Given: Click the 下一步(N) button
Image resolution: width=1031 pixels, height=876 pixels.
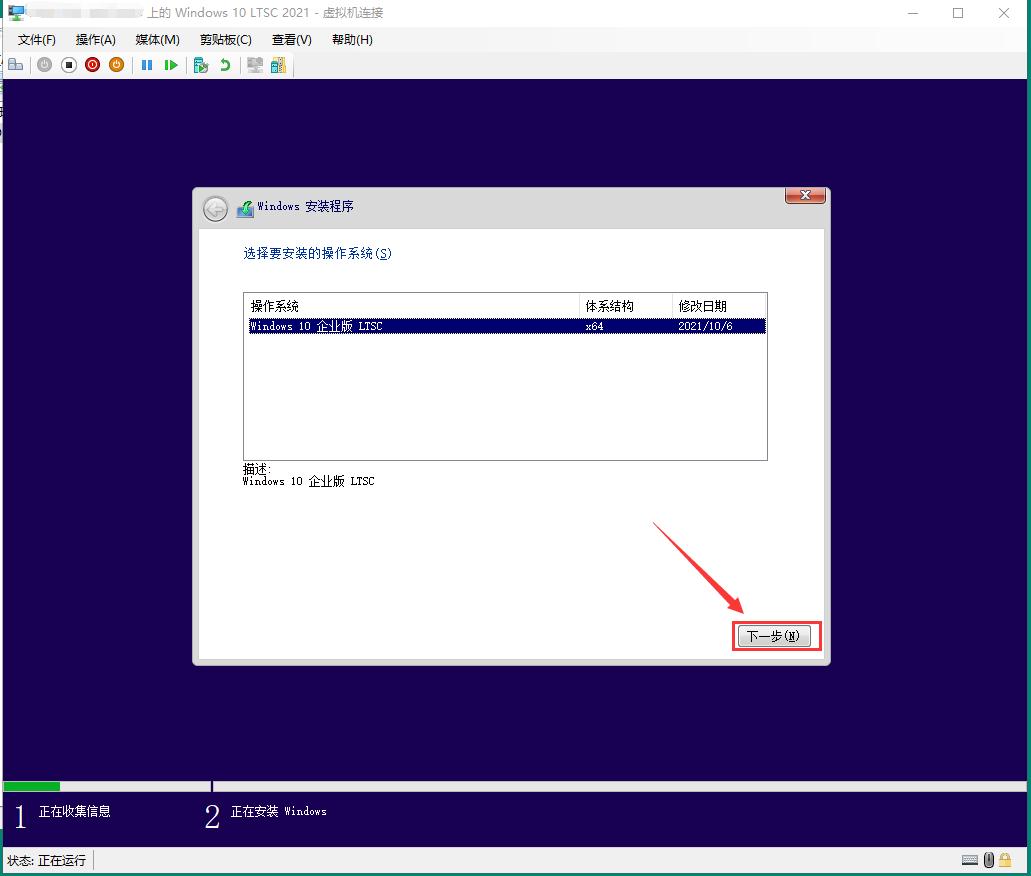Looking at the screenshot, I should 774,636.
